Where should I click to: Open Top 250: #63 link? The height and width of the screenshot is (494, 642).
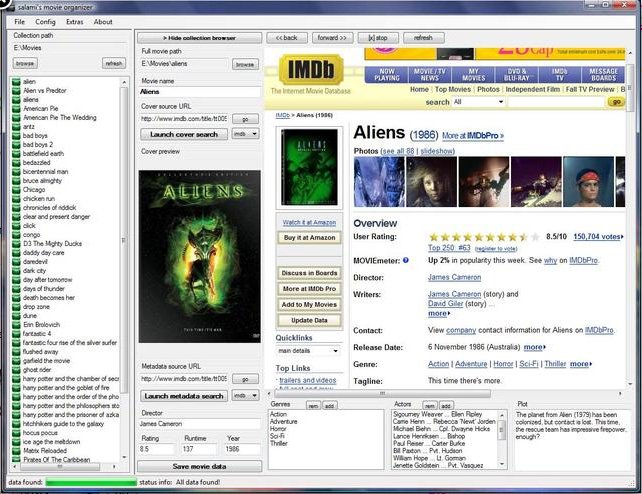pyautogui.click(x=449, y=248)
